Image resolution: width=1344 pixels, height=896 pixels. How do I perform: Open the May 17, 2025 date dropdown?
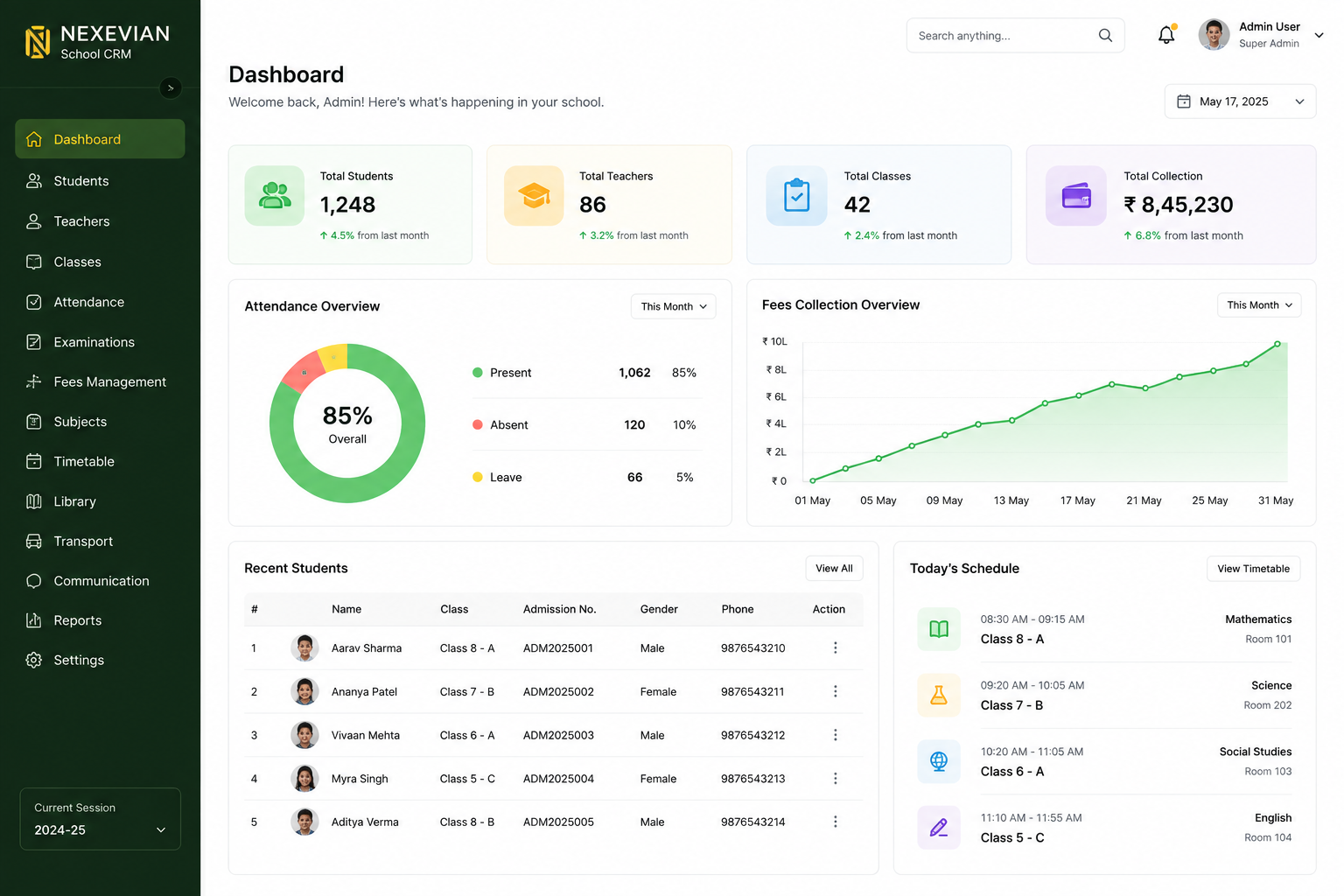click(1240, 101)
